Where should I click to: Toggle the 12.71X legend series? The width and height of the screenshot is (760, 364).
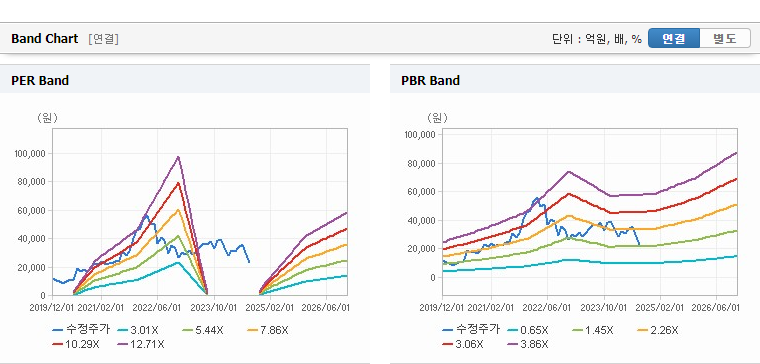[142, 344]
